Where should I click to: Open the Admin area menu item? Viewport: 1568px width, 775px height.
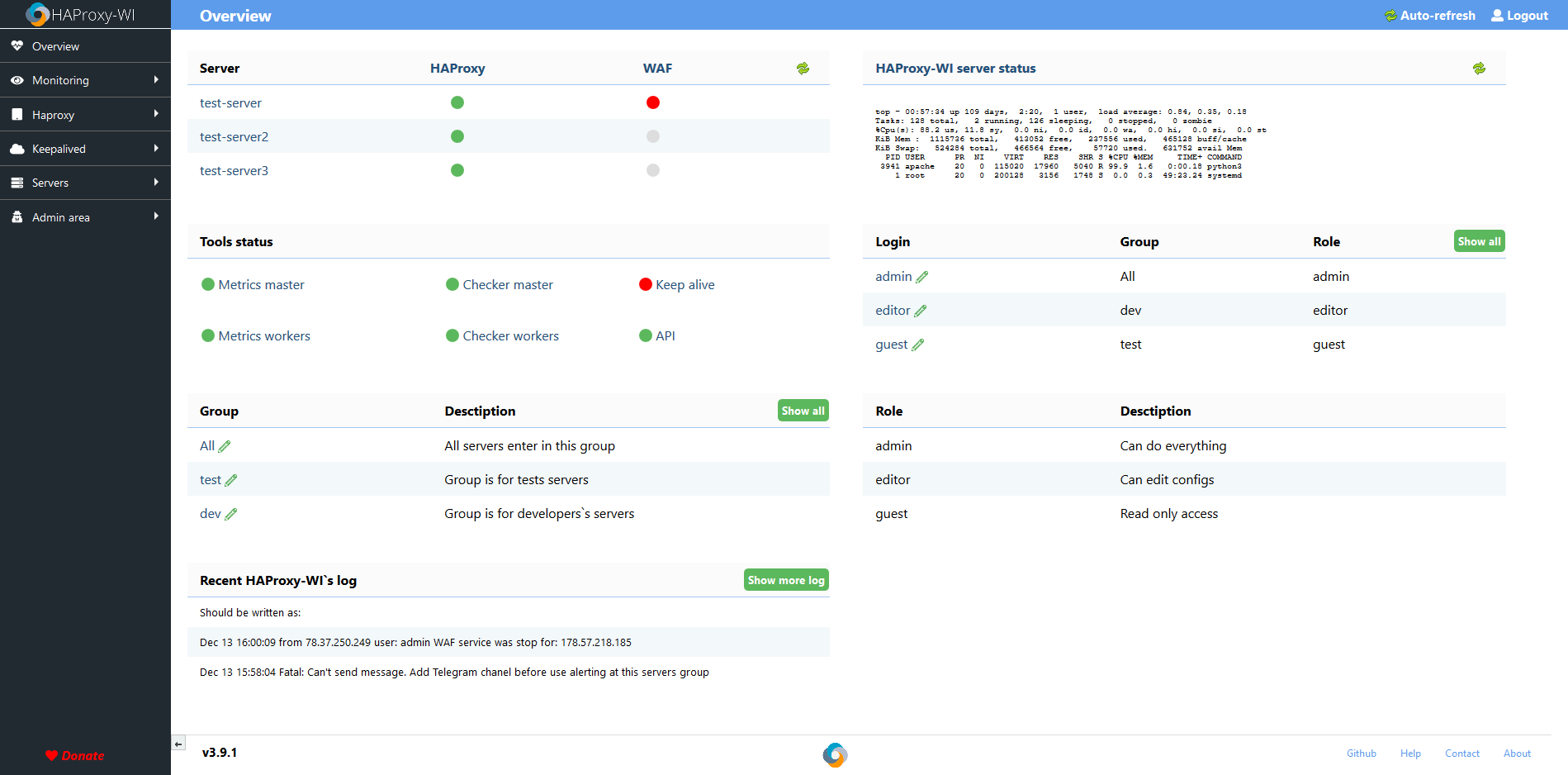85,217
